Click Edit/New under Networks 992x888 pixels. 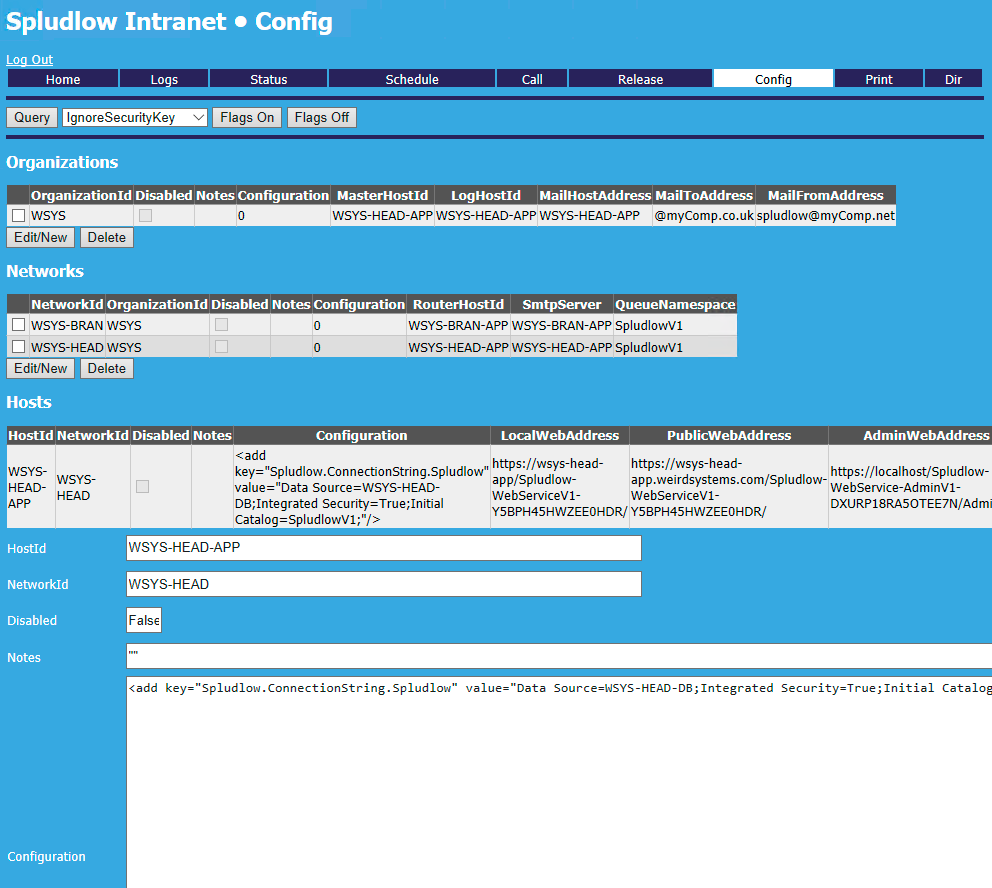tap(40, 369)
